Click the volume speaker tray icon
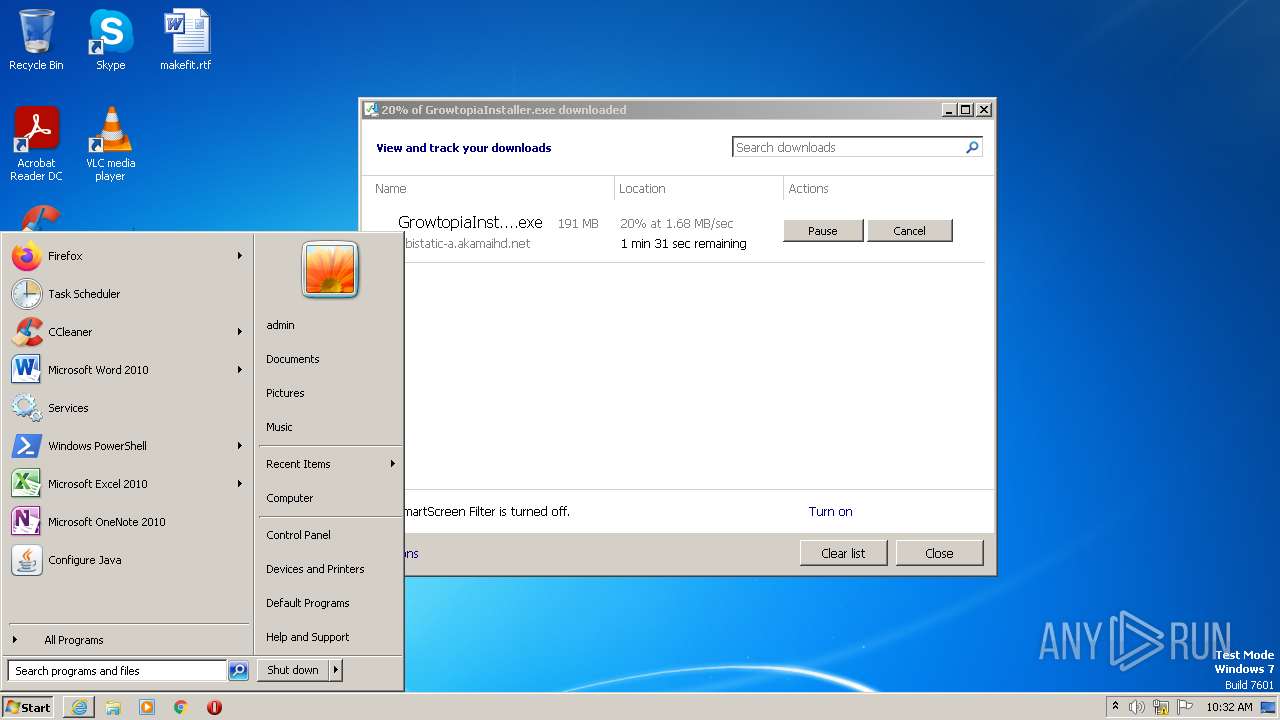Viewport: 1280px width, 720px height. click(1137, 707)
